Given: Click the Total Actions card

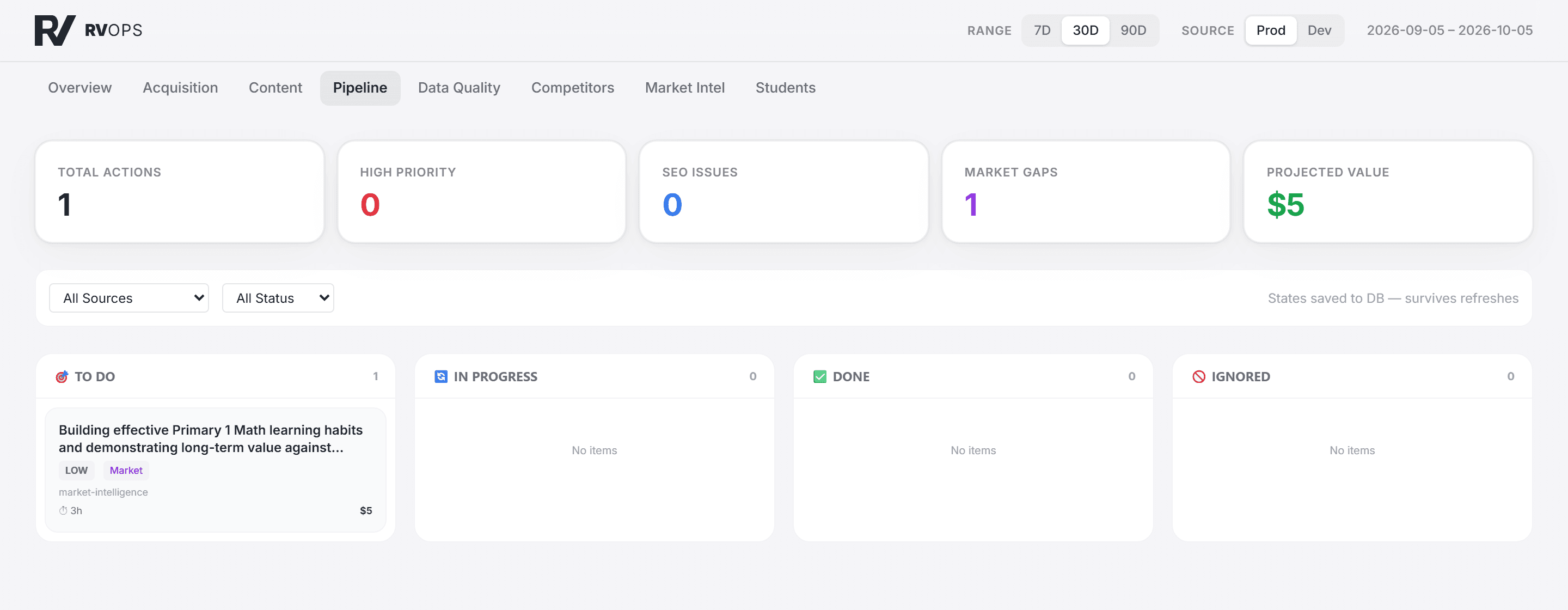Looking at the screenshot, I should point(180,192).
